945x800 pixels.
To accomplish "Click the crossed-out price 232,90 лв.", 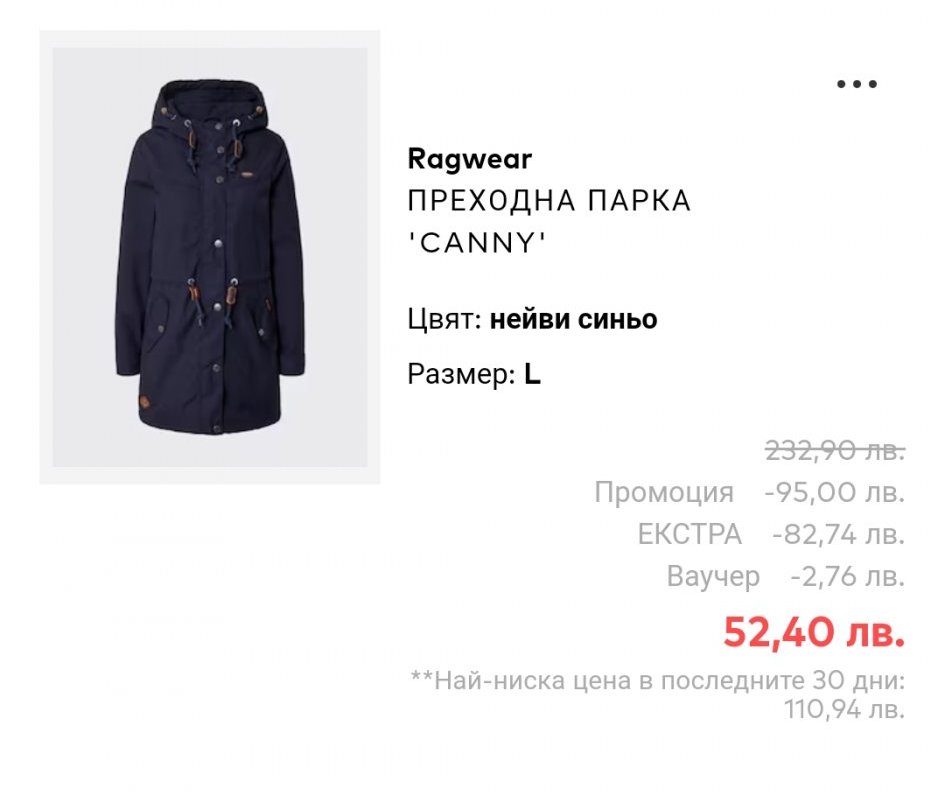I will click(835, 450).
